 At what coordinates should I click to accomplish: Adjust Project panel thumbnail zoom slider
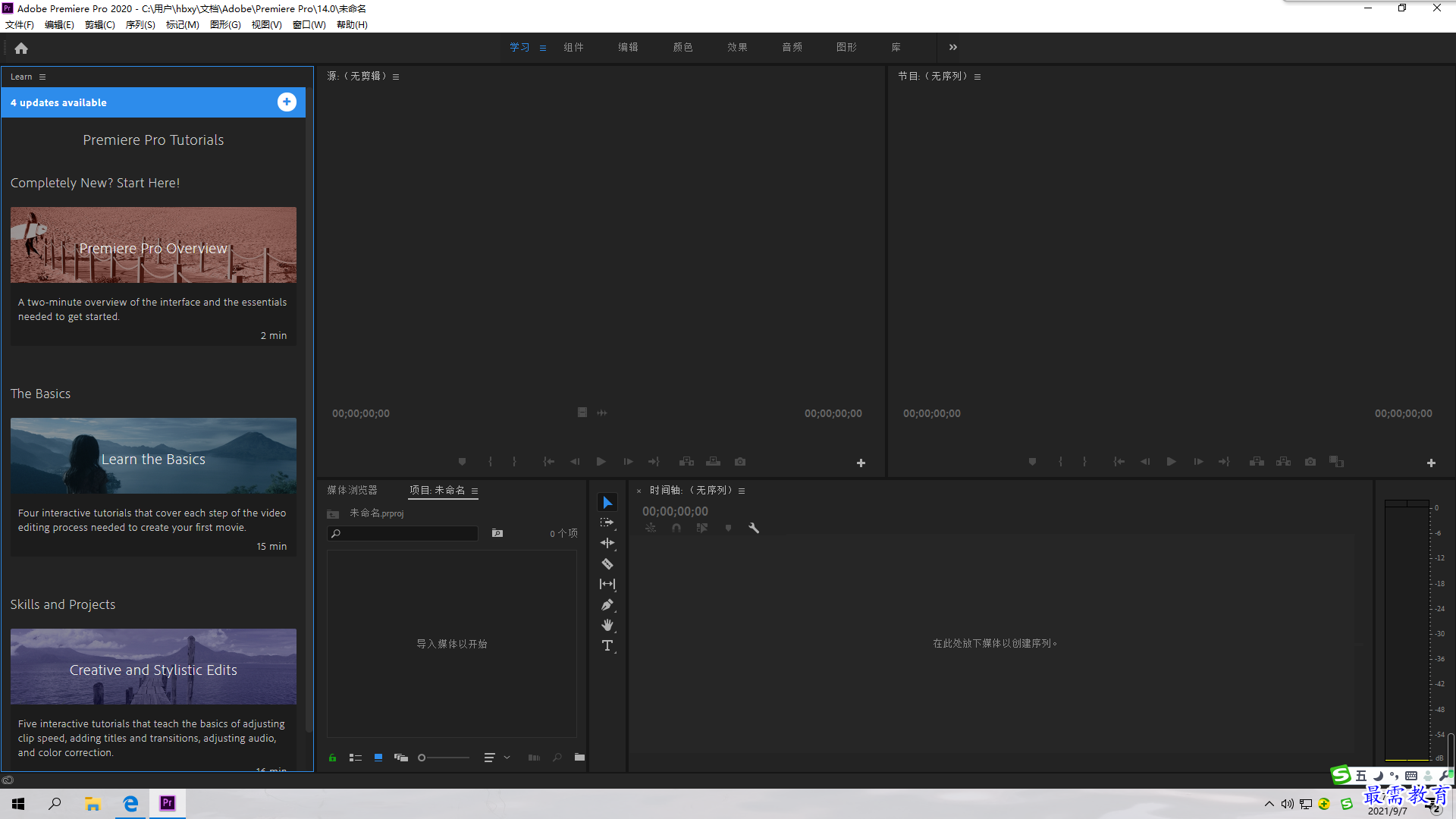444,758
